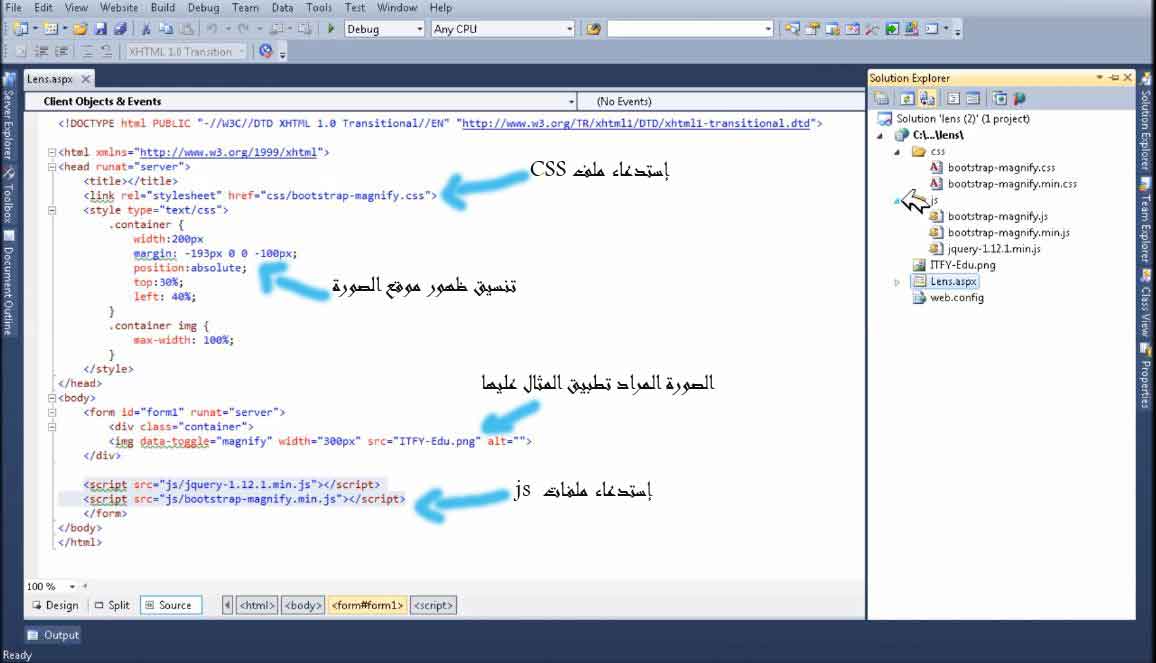This screenshot has height=663, width=1156.
Task: Click the Save icon in the toolbar
Action: click(x=103, y=29)
